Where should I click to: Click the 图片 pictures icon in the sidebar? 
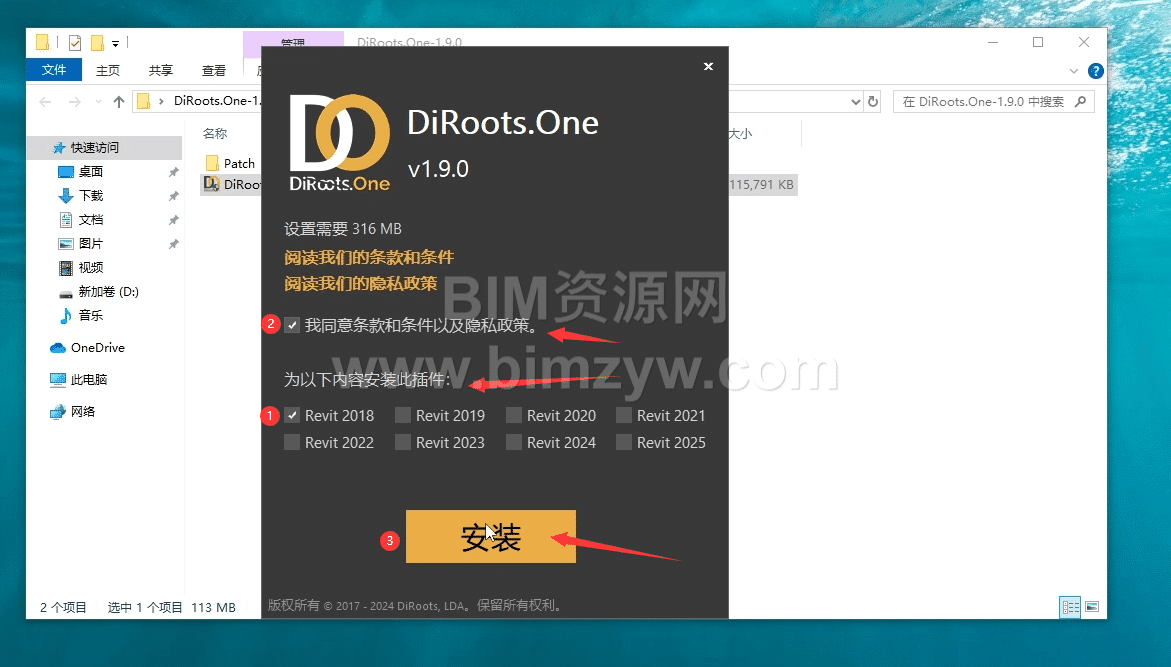(x=66, y=243)
